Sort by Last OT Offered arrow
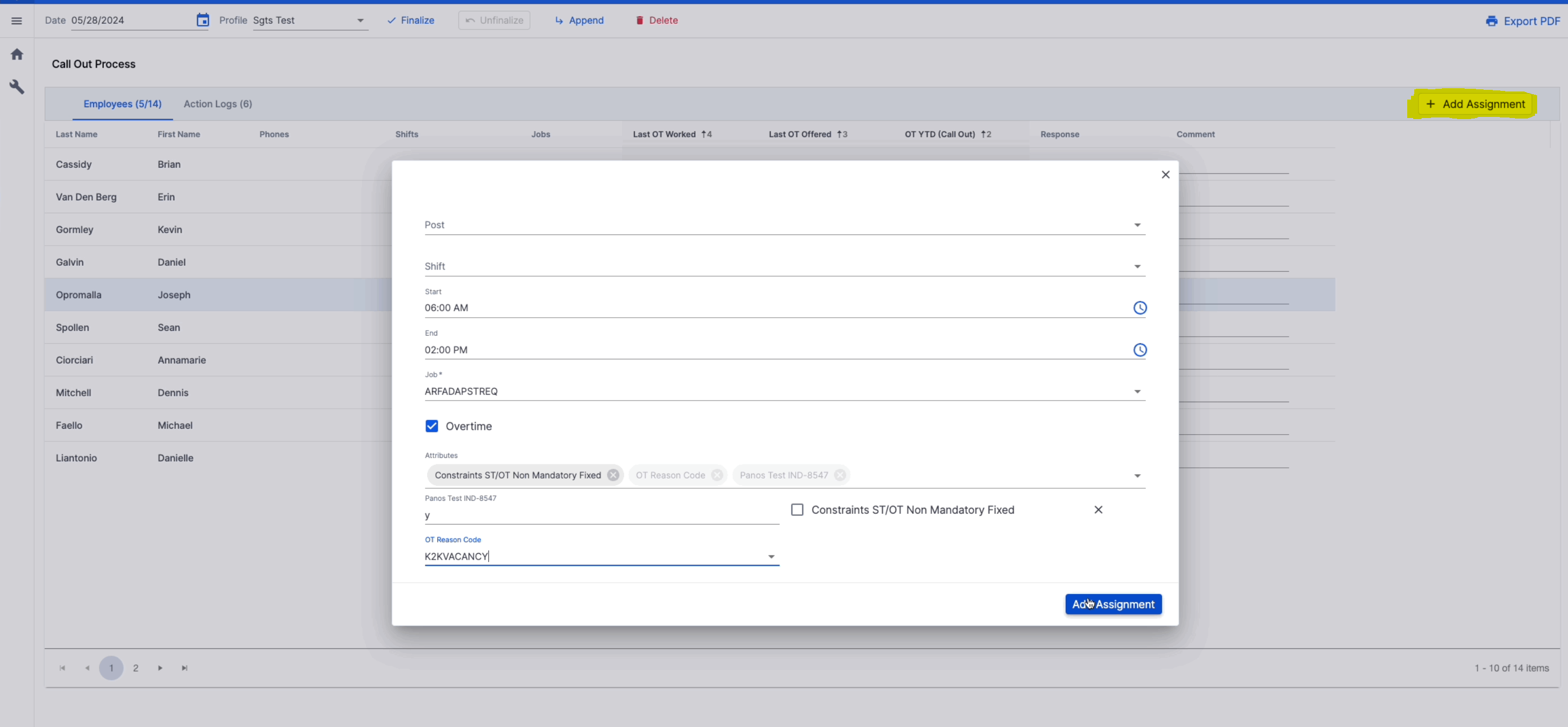Viewport: 1568px width, 727px height. pyautogui.click(x=839, y=135)
